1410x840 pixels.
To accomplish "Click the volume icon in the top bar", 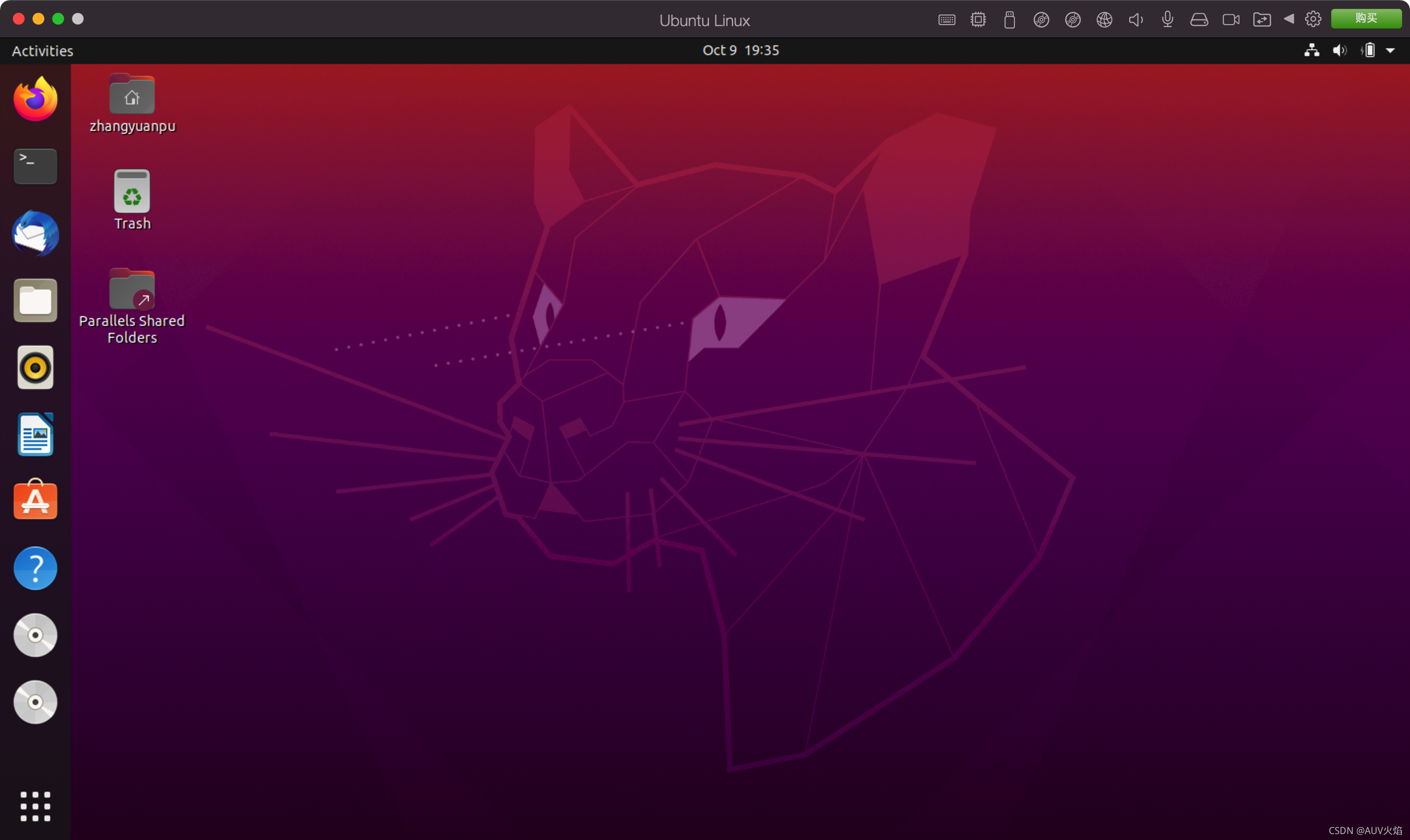I will 1339,50.
